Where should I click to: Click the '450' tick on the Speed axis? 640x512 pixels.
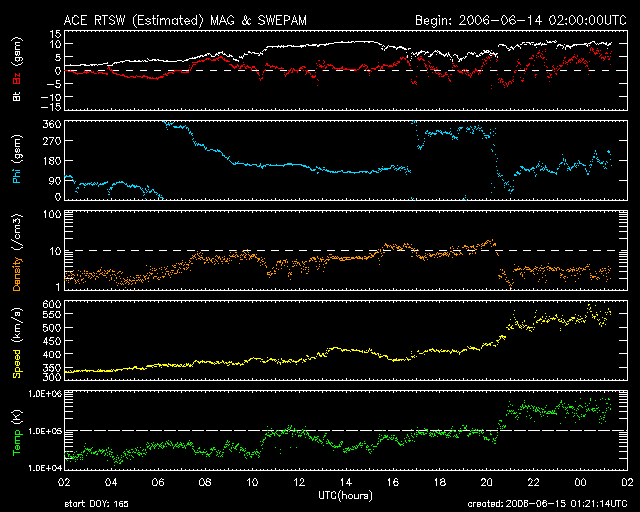point(52,341)
